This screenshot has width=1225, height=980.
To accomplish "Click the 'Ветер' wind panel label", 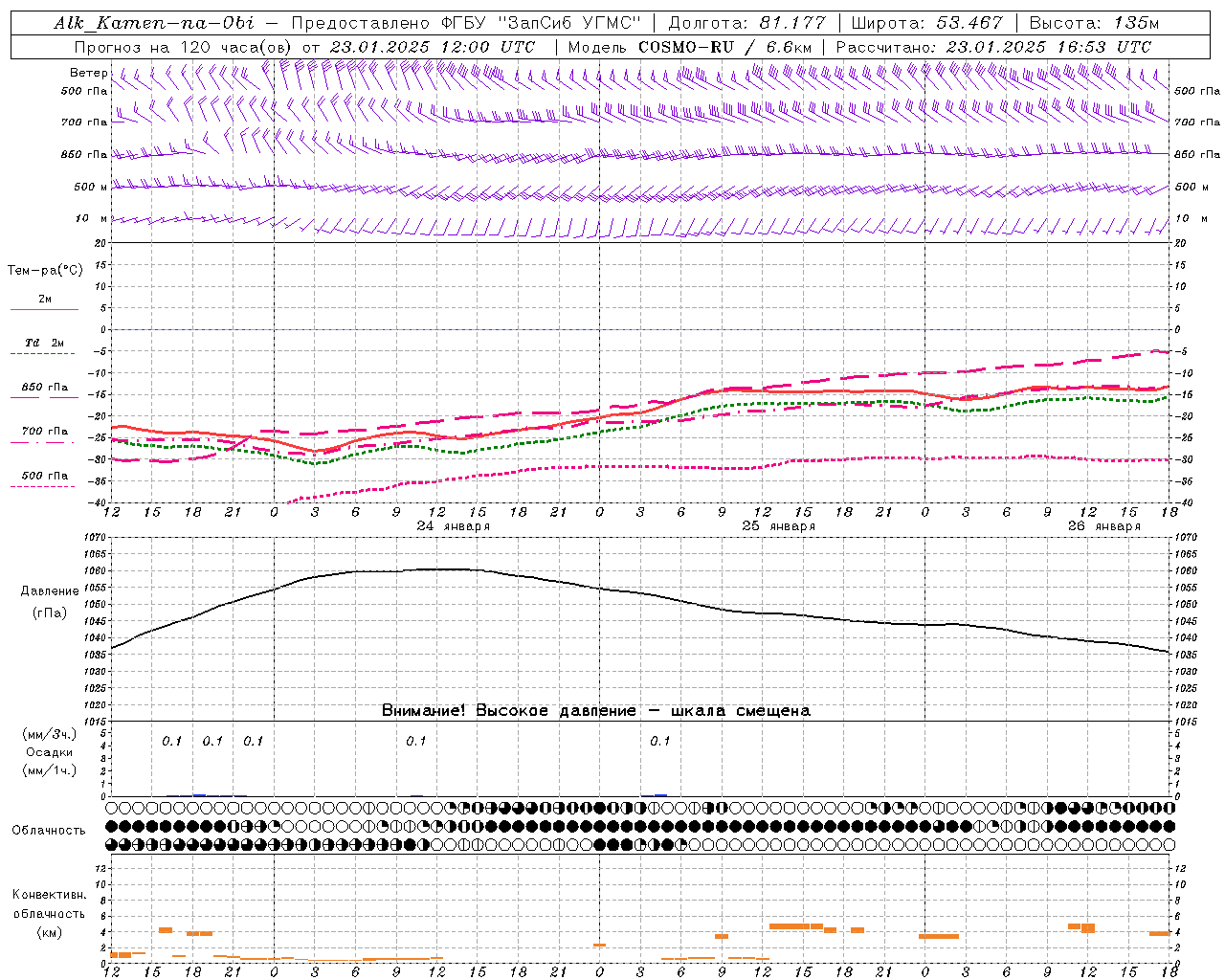I will pos(88,73).
